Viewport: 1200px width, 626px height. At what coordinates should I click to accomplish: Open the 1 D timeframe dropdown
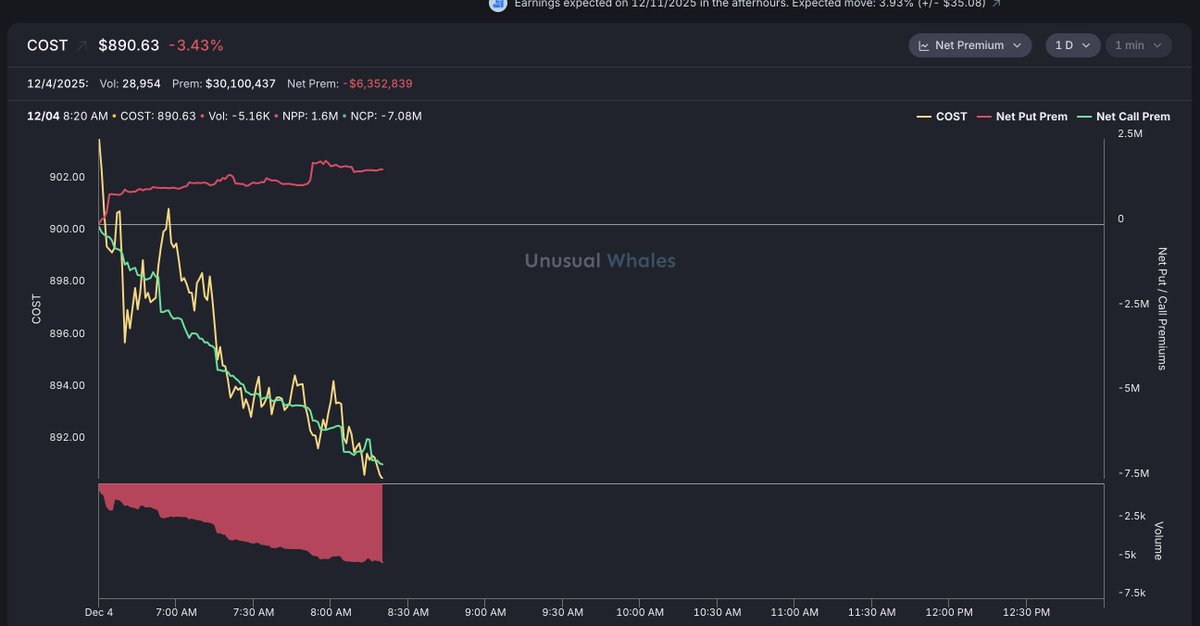tap(1072, 46)
